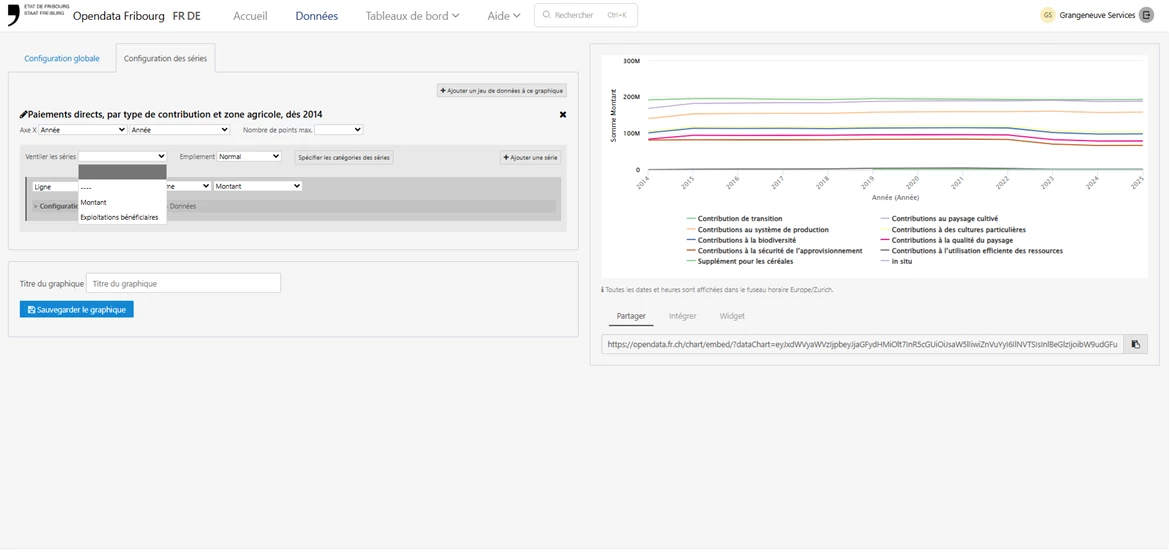
Task: Toggle Contributions à des cultures particulières series
Action: 953,230
